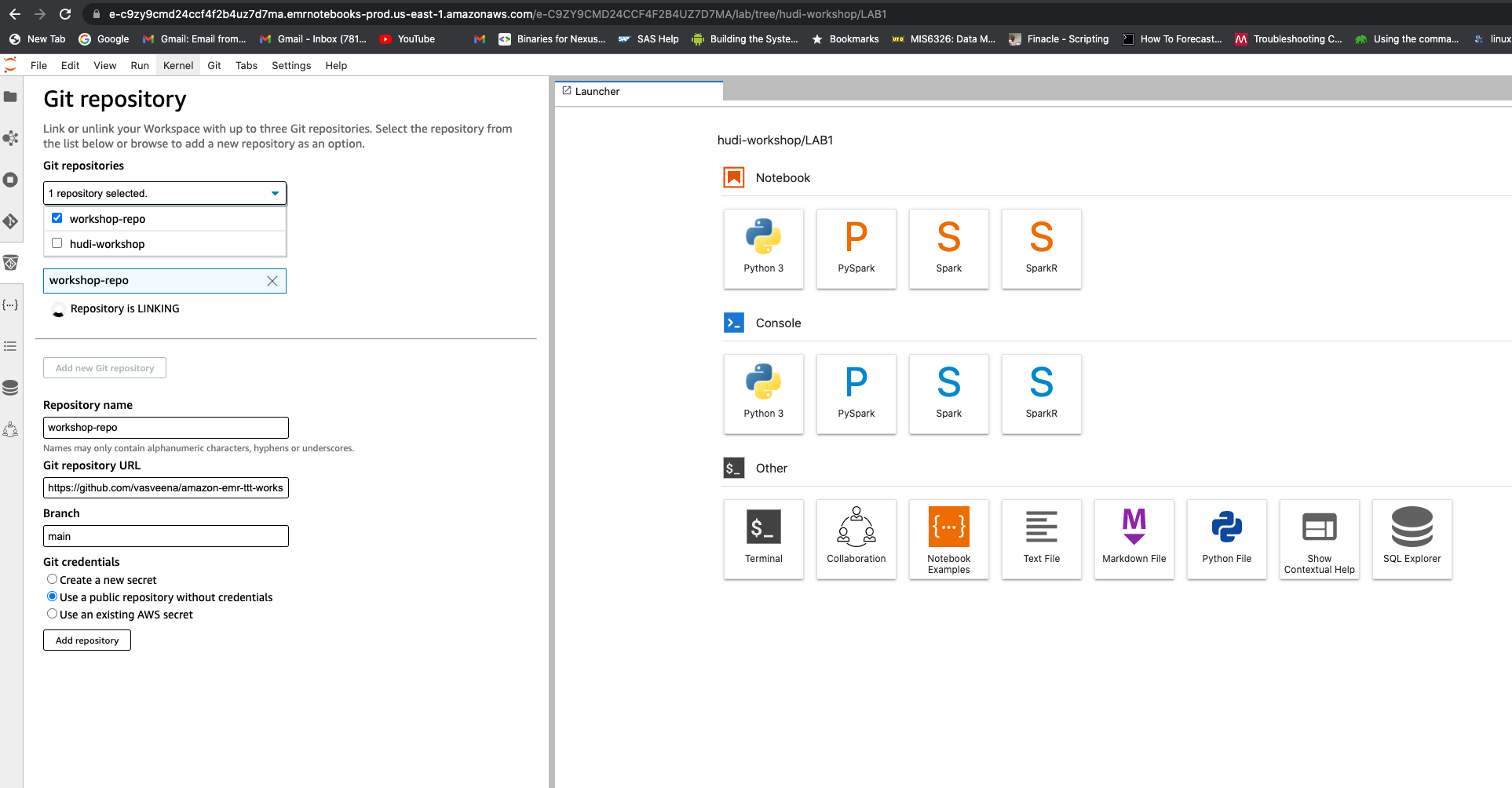This screenshot has height=788, width=1512.
Task: Click the Add repository button
Action: coord(87,640)
